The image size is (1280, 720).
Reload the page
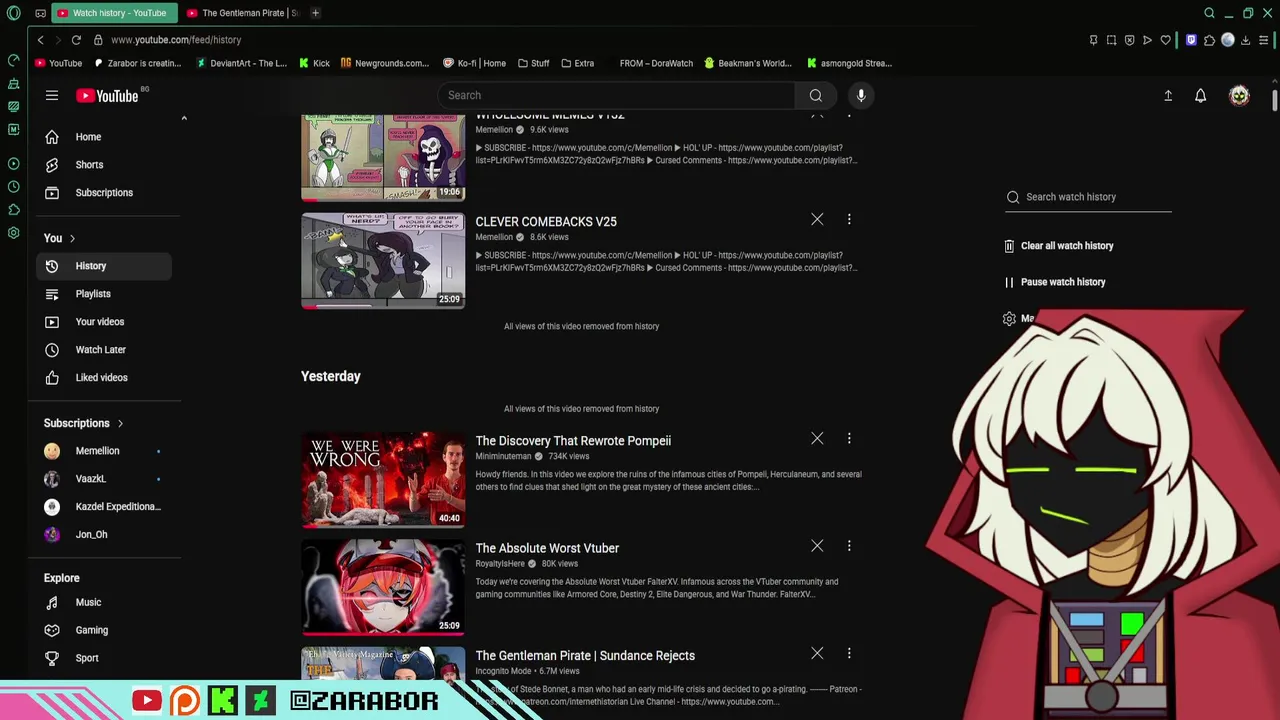(x=76, y=40)
